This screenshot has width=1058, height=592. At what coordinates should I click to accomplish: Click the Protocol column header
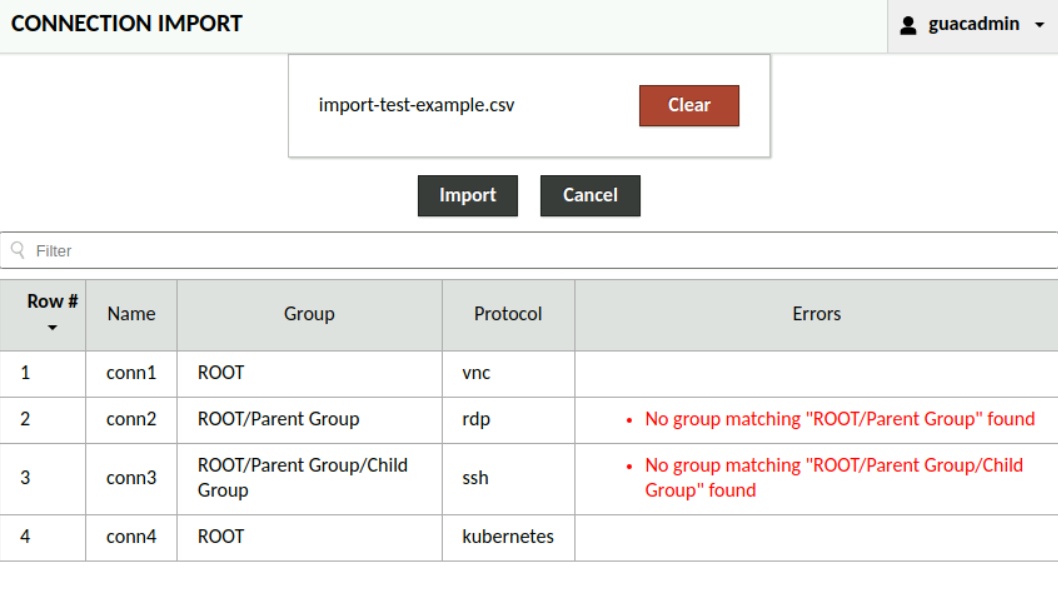pos(508,314)
